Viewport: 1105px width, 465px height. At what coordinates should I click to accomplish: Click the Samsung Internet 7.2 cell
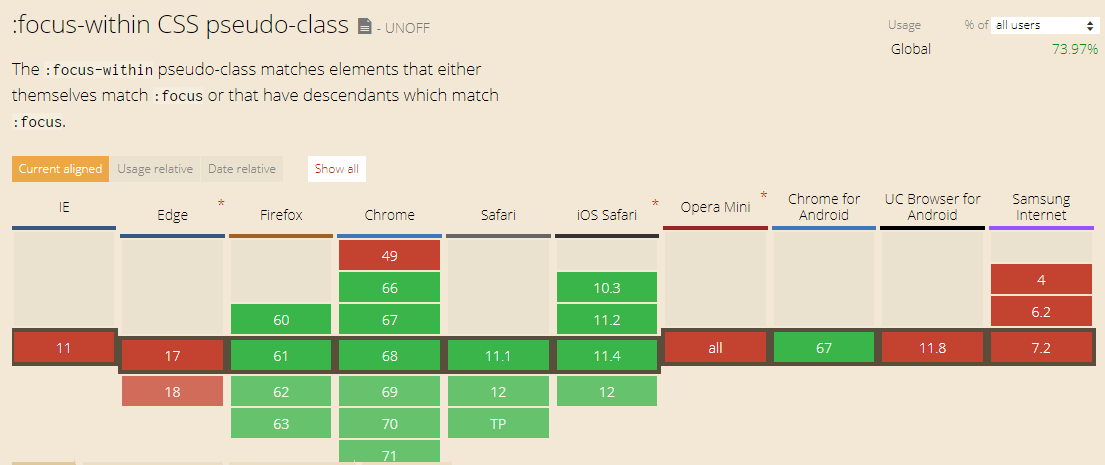point(1042,347)
